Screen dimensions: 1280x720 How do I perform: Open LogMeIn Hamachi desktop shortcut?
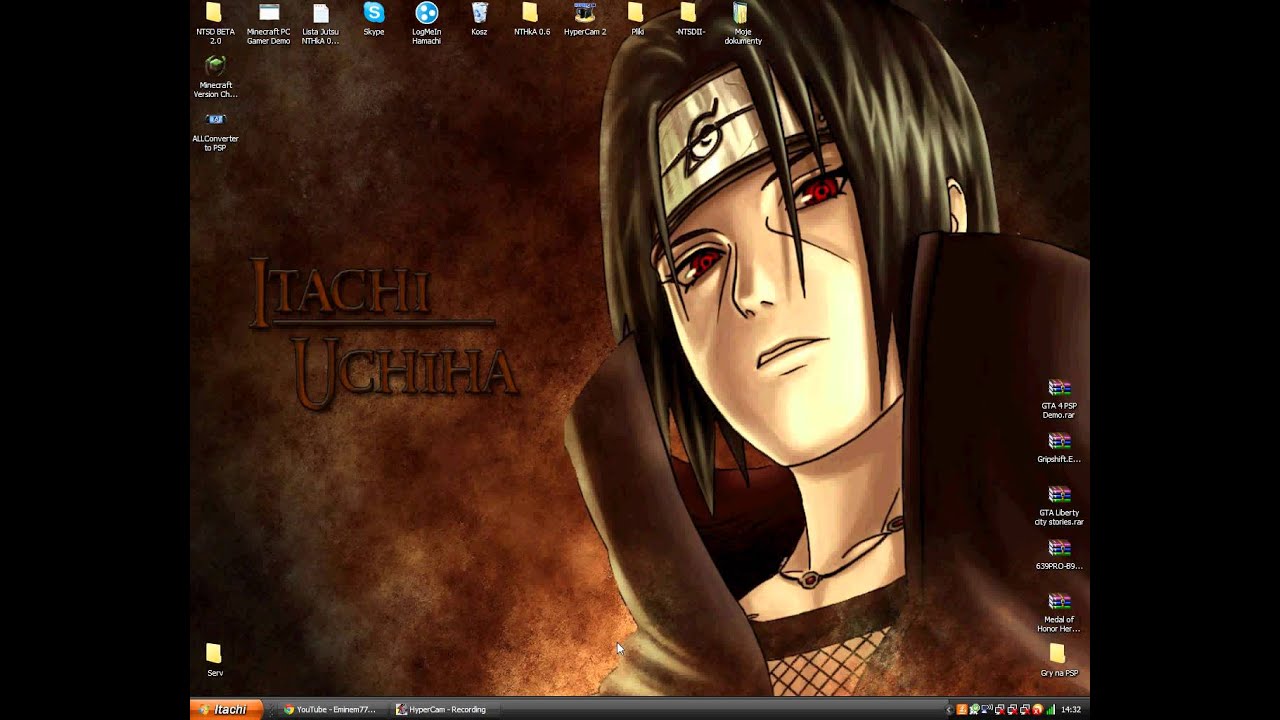pos(427,24)
